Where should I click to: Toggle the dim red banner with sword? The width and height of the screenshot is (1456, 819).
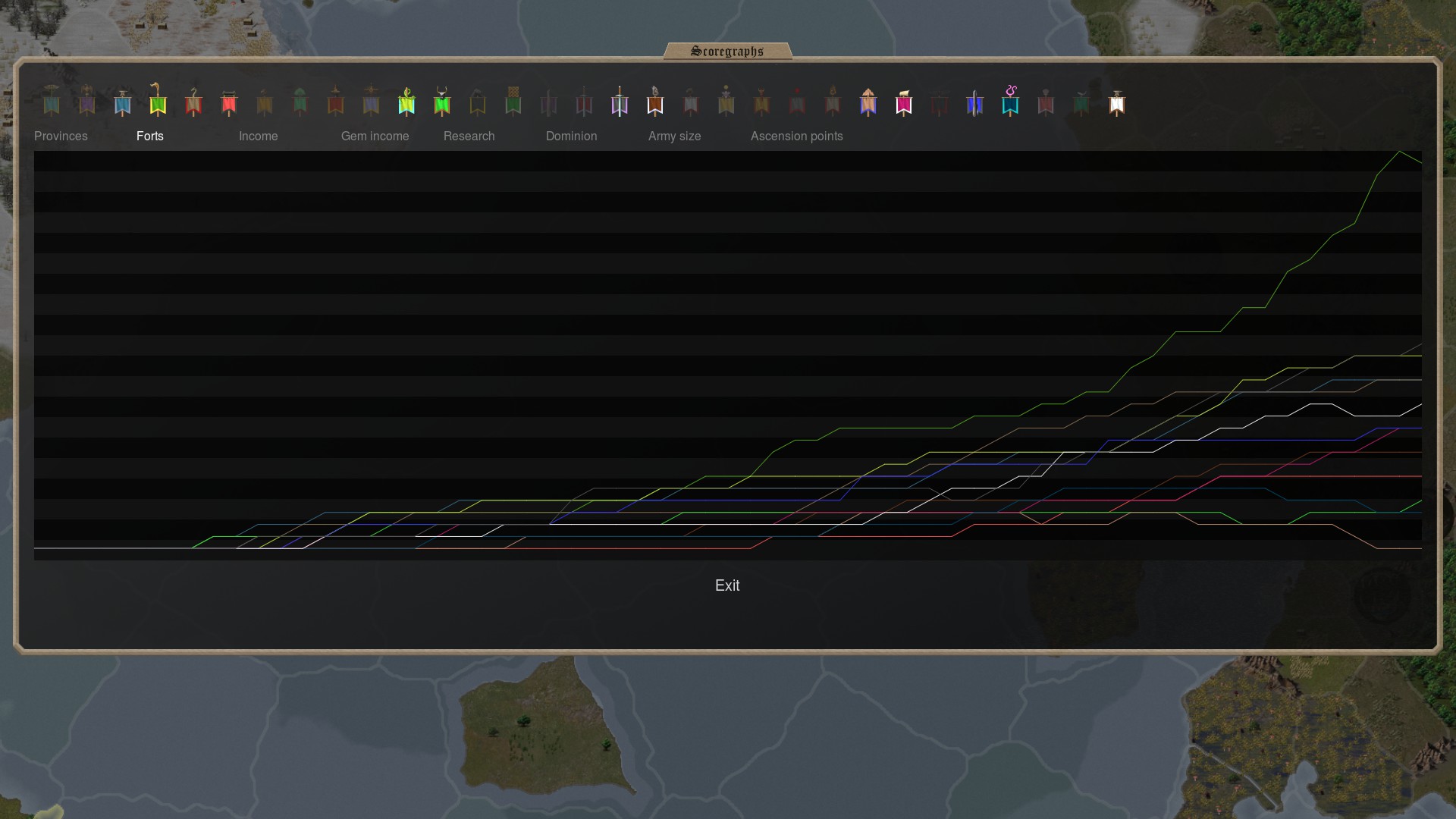tap(584, 100)
